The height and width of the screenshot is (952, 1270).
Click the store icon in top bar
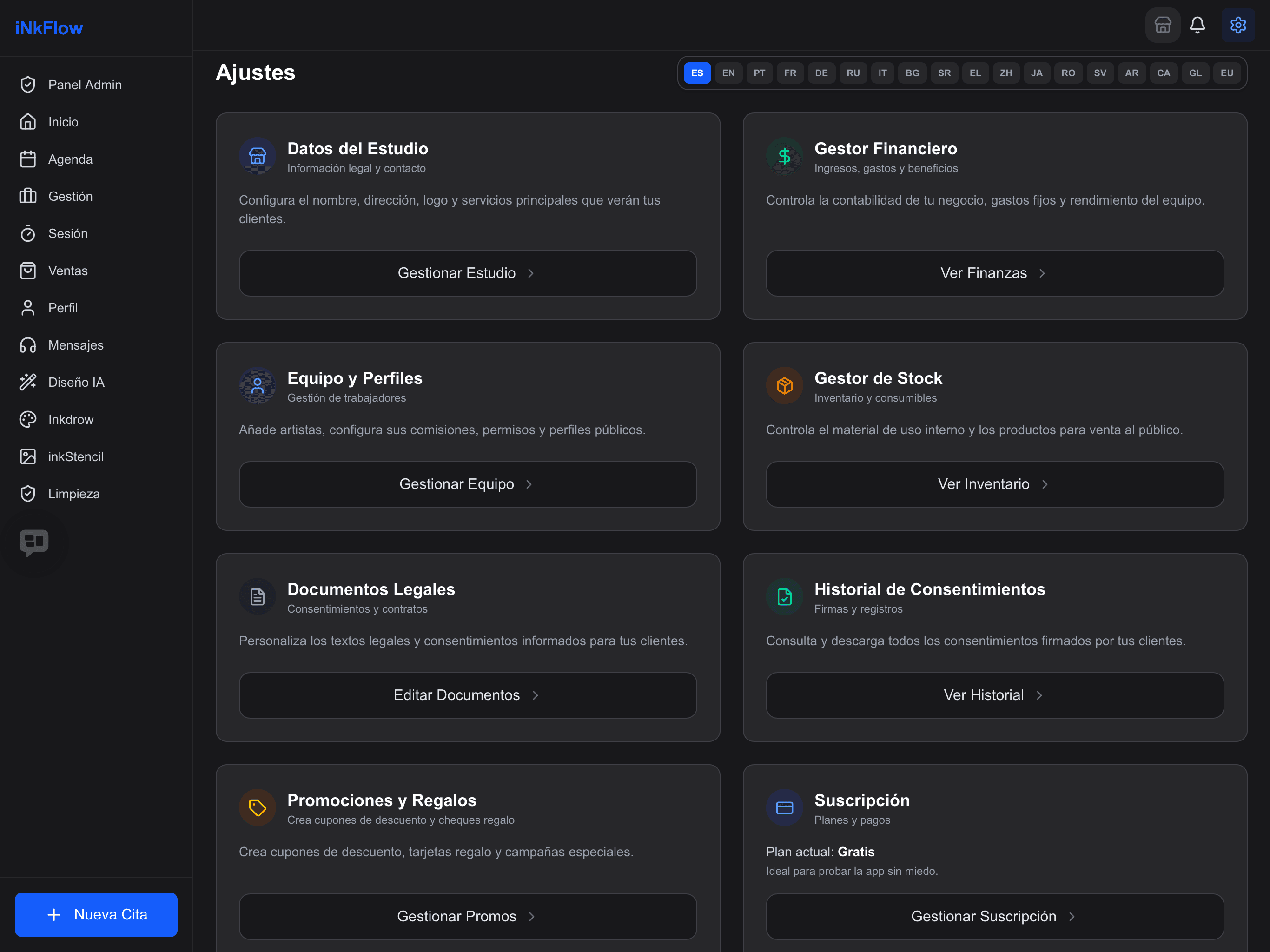click(x=1163, y=25)
